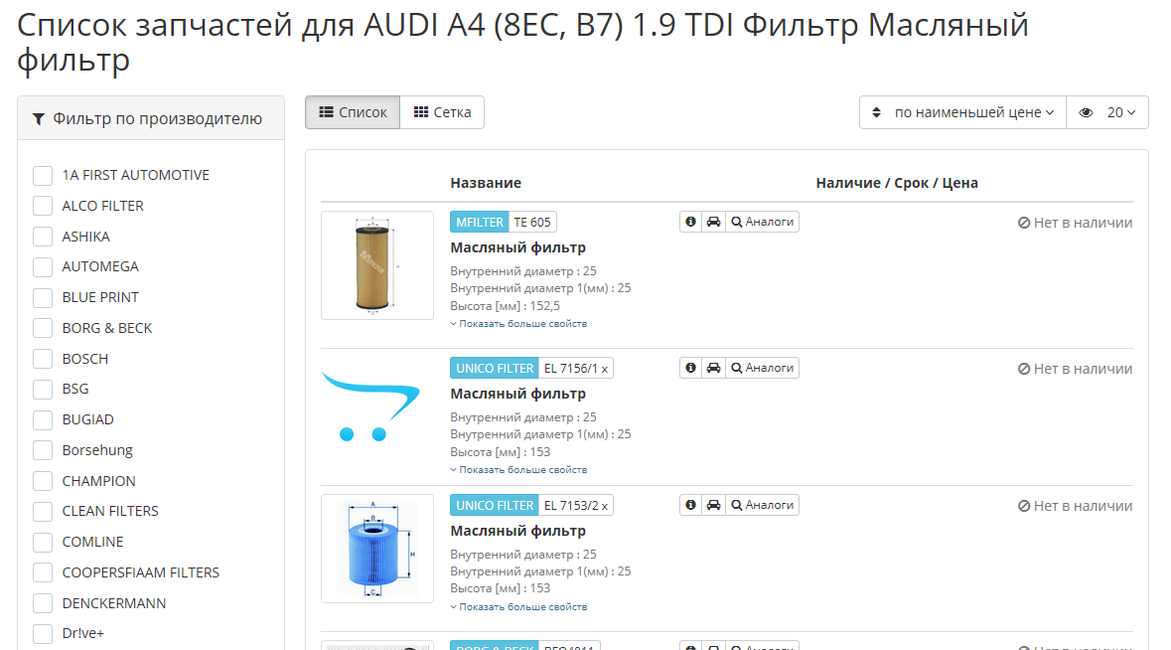Open Аналоги search for UNICO EL 7153/2 x
The image size is (1171, 650).
tap(762, 505)
